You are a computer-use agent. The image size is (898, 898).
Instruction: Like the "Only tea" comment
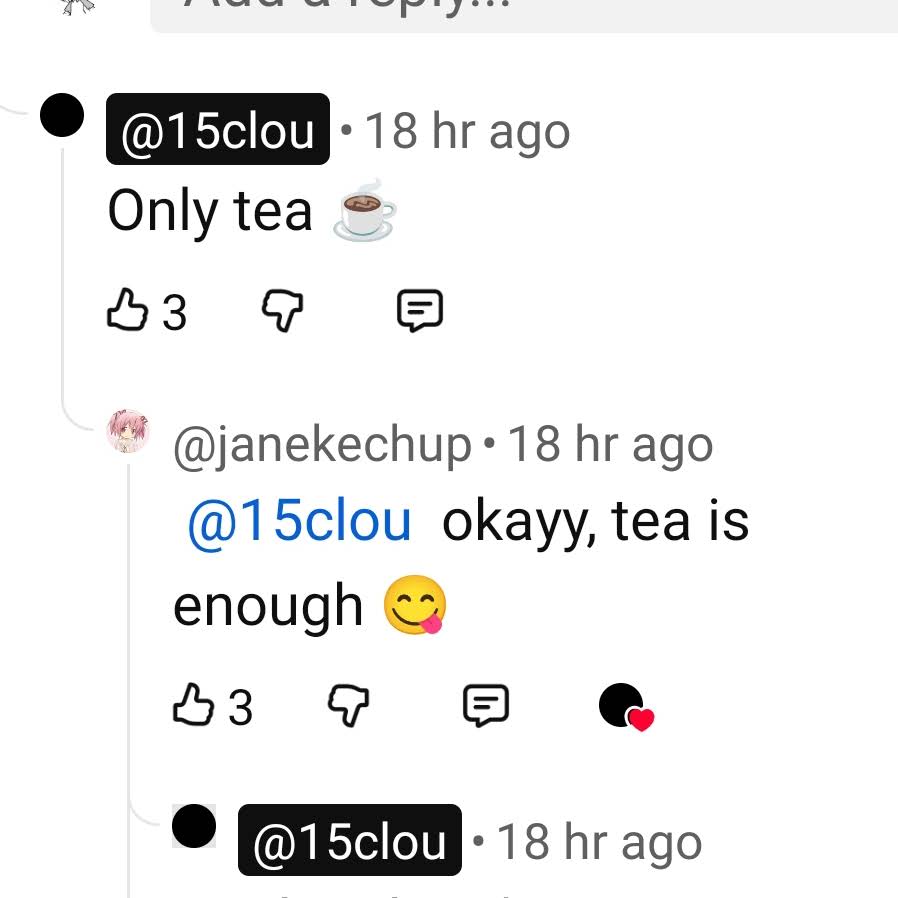[x=128, y=310]
